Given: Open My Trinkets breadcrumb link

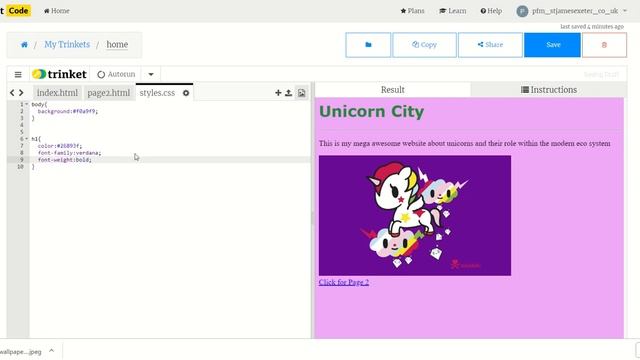Looking at the screenshot, I should 67,44.
